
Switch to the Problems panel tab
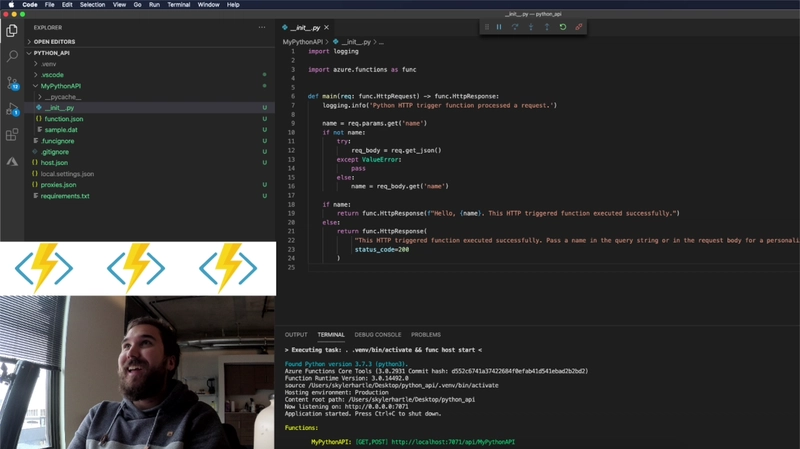[x=426, y=335]
